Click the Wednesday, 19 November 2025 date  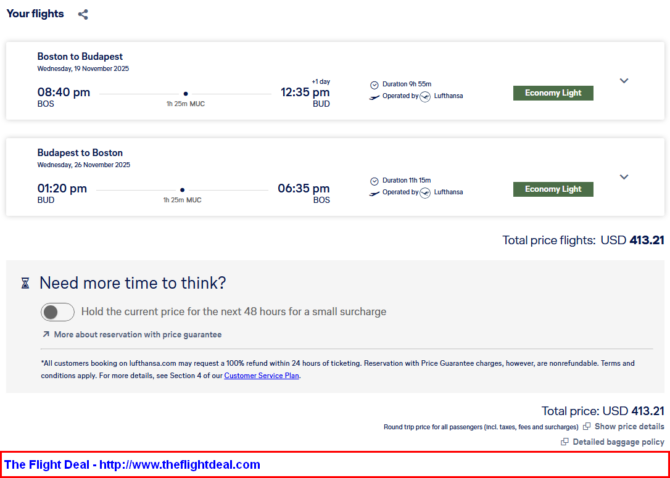click(83, 68)
